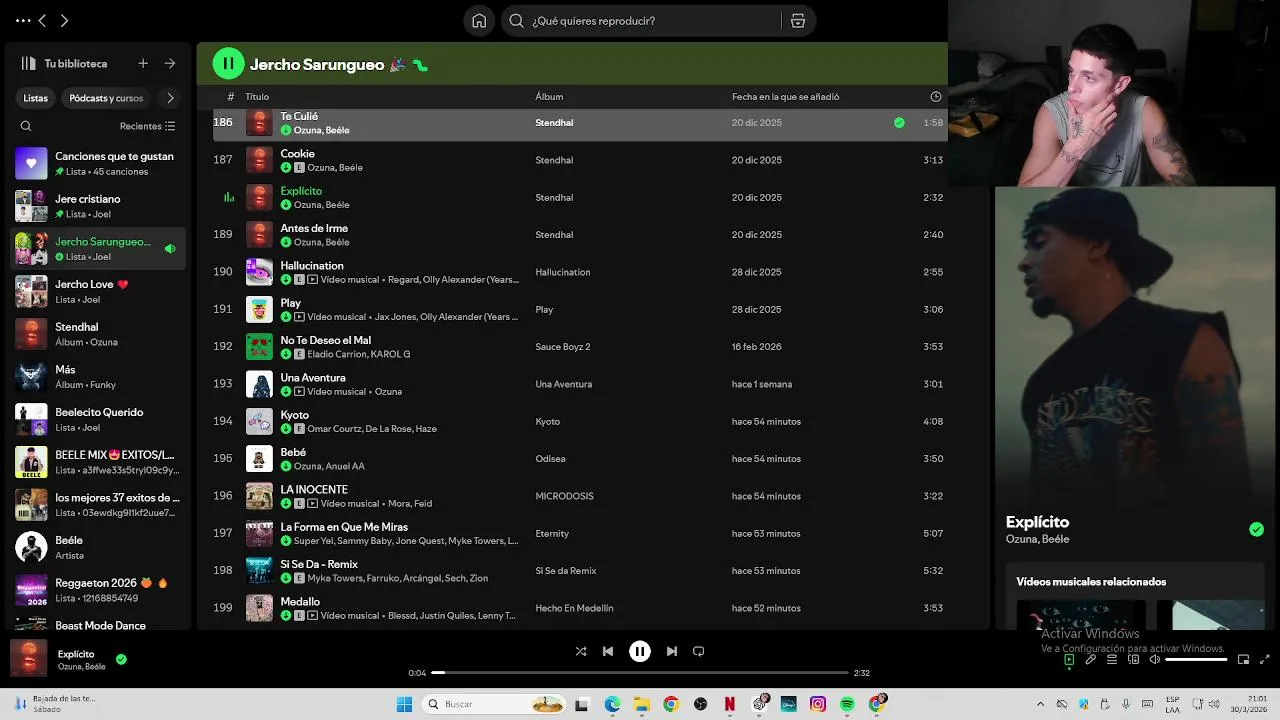Viewport: 1280px width, 720px height.
Task: Open the Beelecito Querido playlist
Action: click(98, 419)
